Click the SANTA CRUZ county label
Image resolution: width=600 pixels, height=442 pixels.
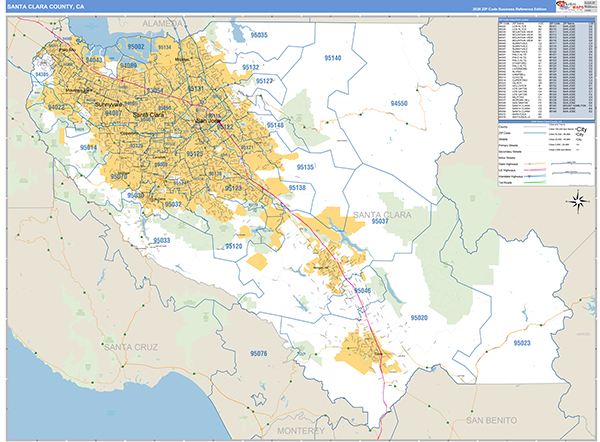(130, 345)
